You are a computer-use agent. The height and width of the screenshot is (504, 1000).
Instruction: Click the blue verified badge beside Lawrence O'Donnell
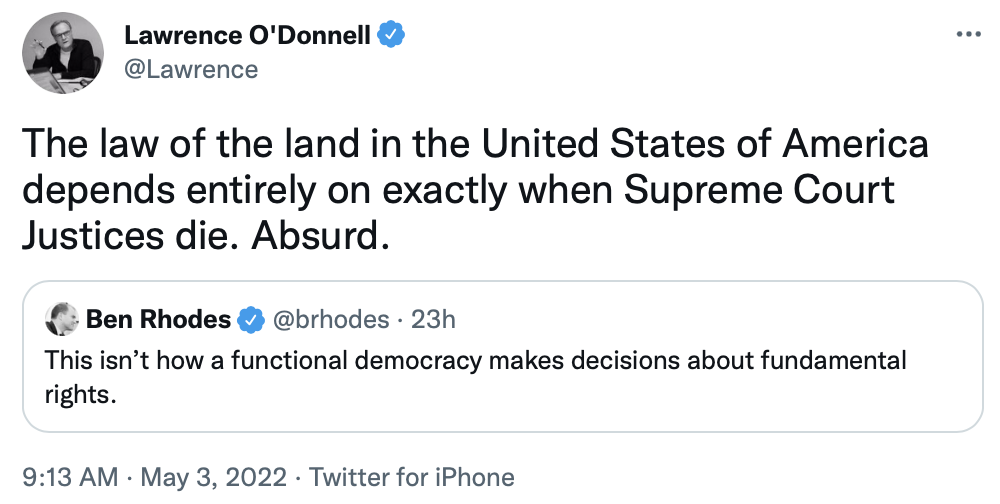click(392, 37)
